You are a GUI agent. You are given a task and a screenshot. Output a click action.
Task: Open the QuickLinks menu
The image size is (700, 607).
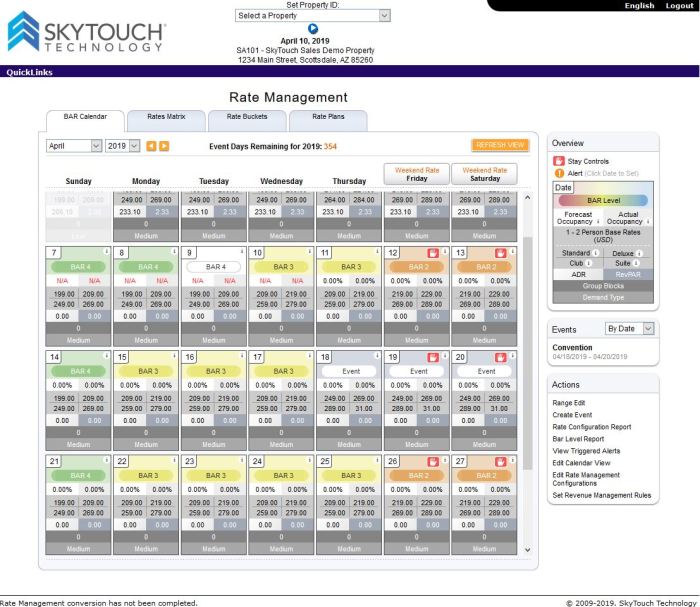click(x=29, y=72)
